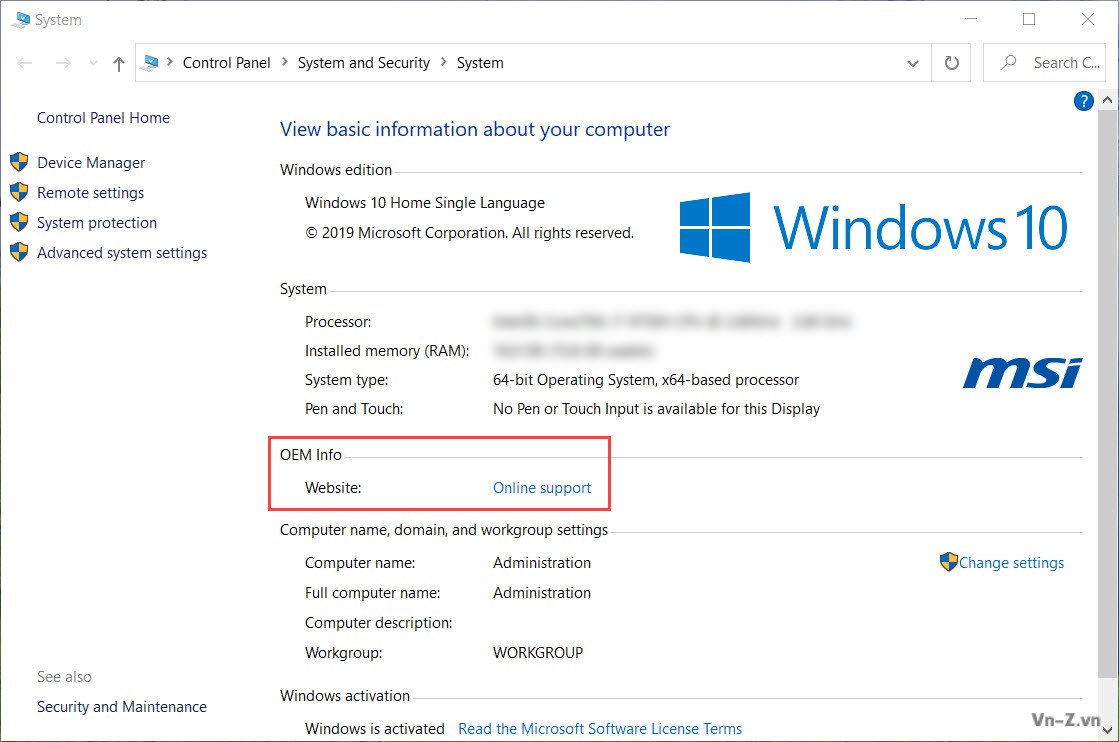Click the 'Processor:' label

(338, 322)
